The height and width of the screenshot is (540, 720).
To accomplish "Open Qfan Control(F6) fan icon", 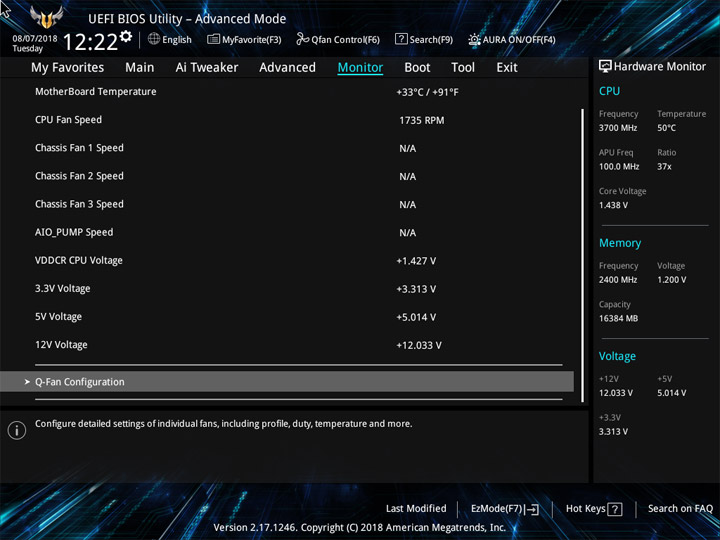I will pyautogui.click(x=302, y=39).
